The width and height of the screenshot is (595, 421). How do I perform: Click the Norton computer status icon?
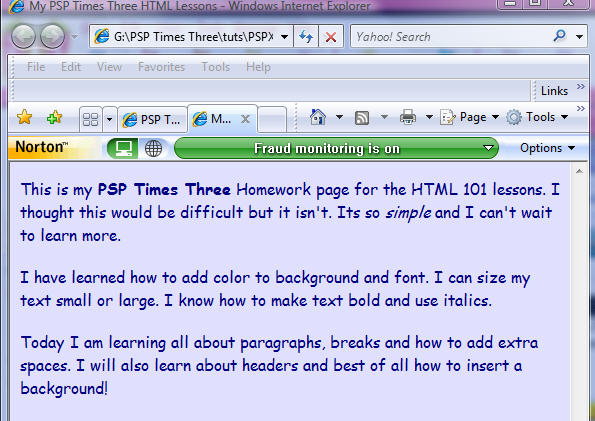click(x=123, y=148)
